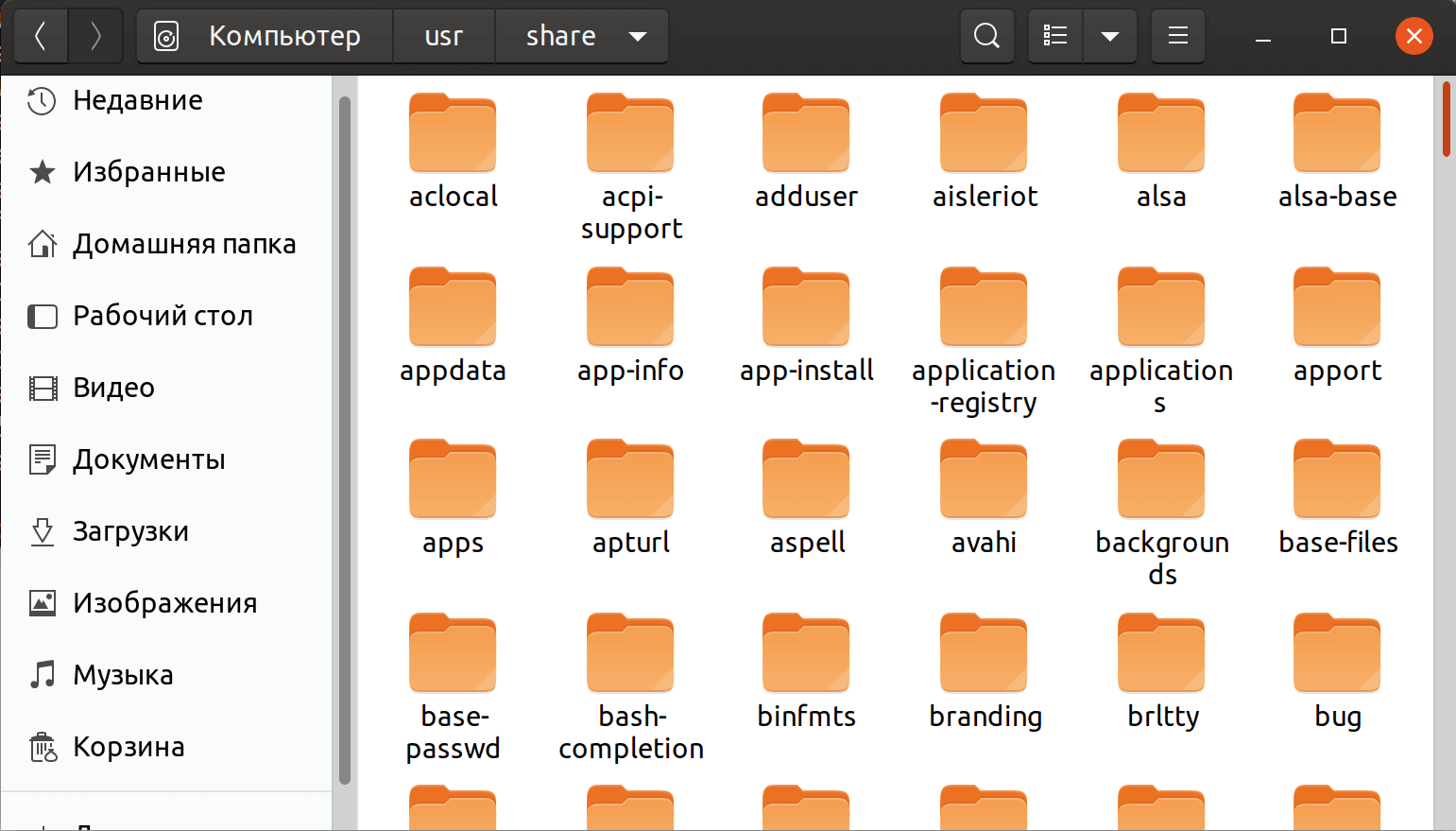1456x831 pixels.
Task: Click the disk icon beside Компьютер
Action: pos(166,37)
